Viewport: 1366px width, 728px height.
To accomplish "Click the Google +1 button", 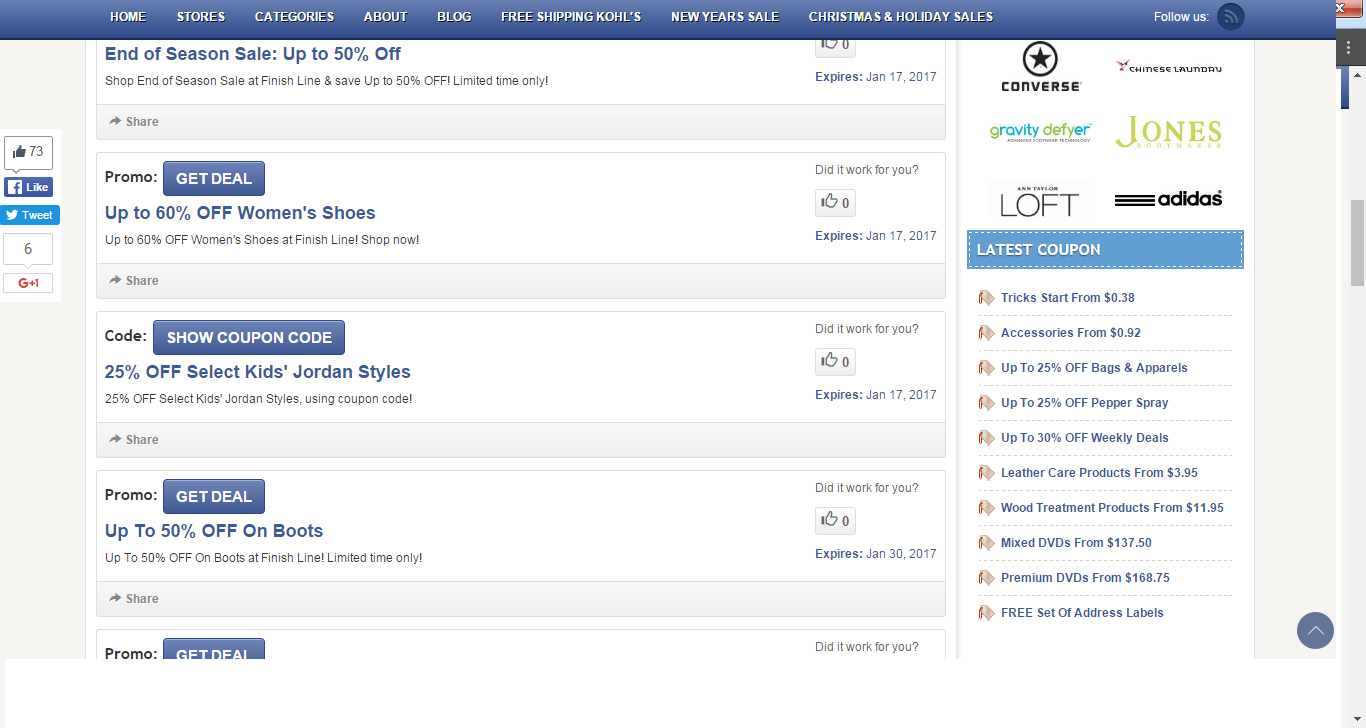I will (x=28, y=283).
